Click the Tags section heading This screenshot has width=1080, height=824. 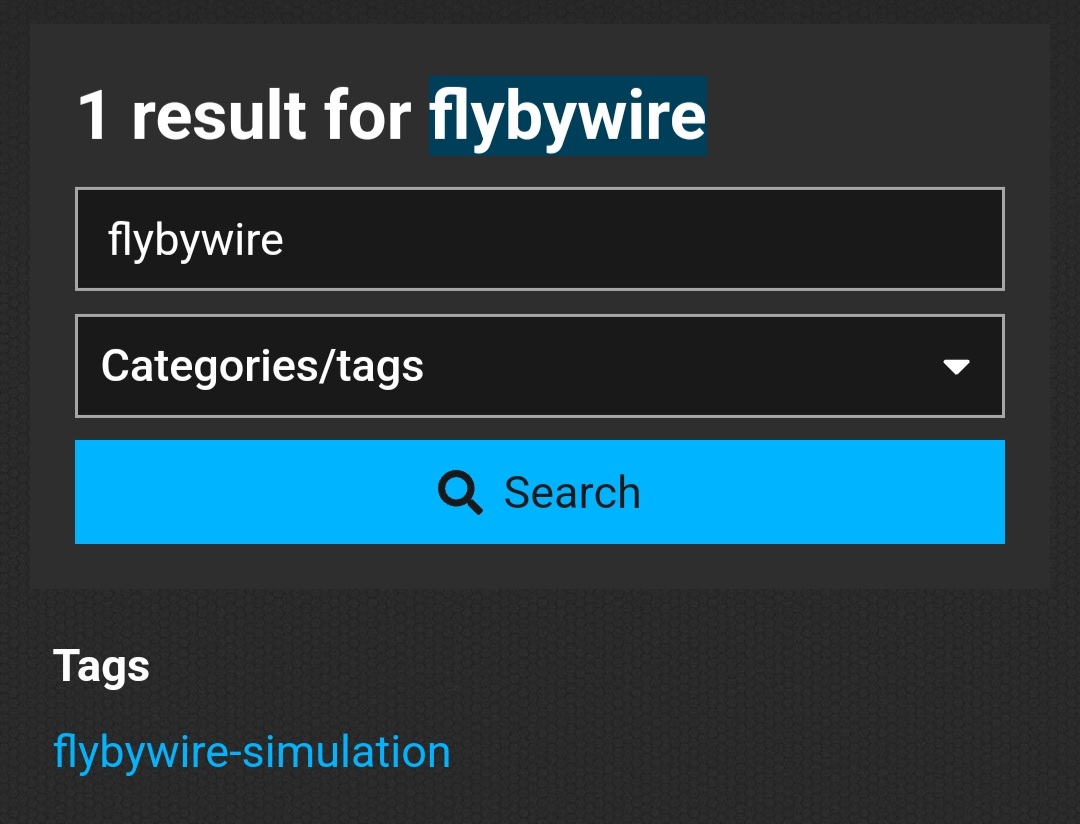pyautogui.click(x=101, y=666)
